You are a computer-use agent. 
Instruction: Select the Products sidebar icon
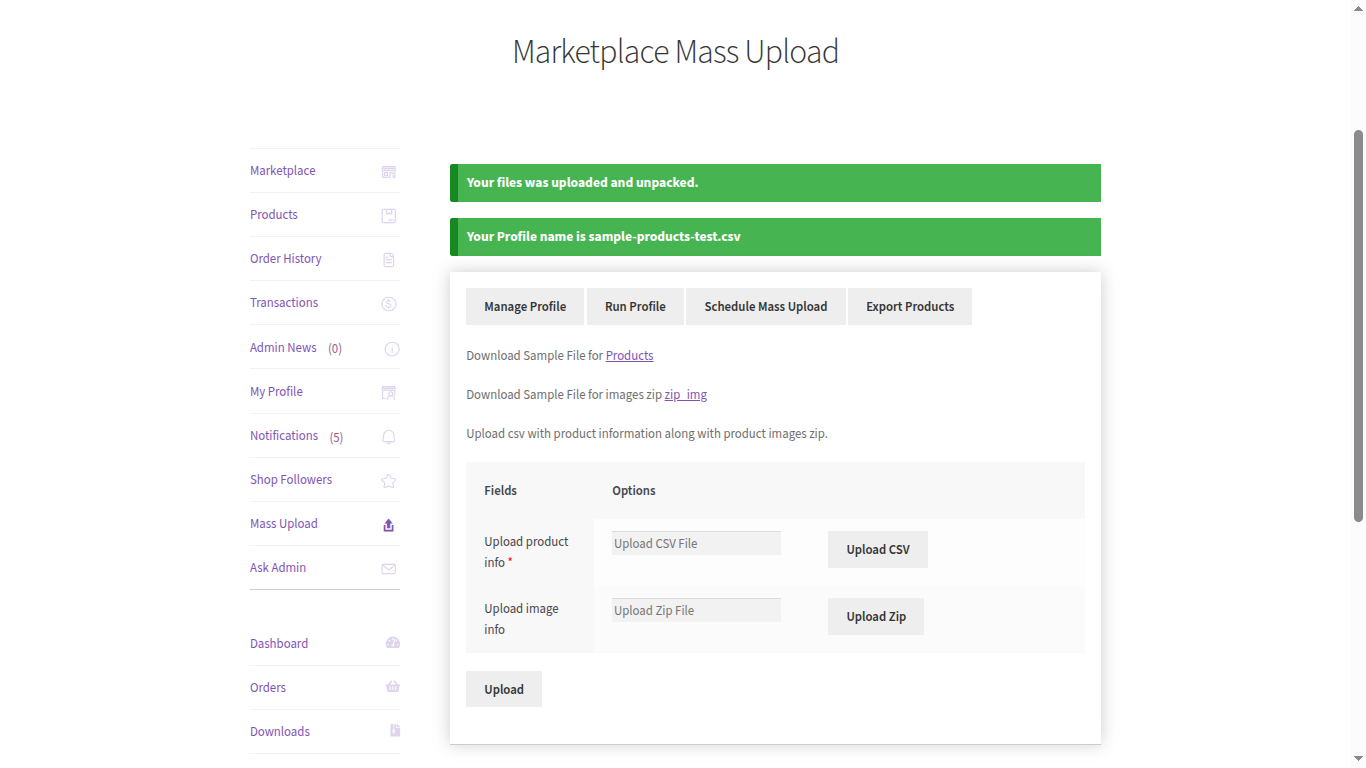point(388,215)
